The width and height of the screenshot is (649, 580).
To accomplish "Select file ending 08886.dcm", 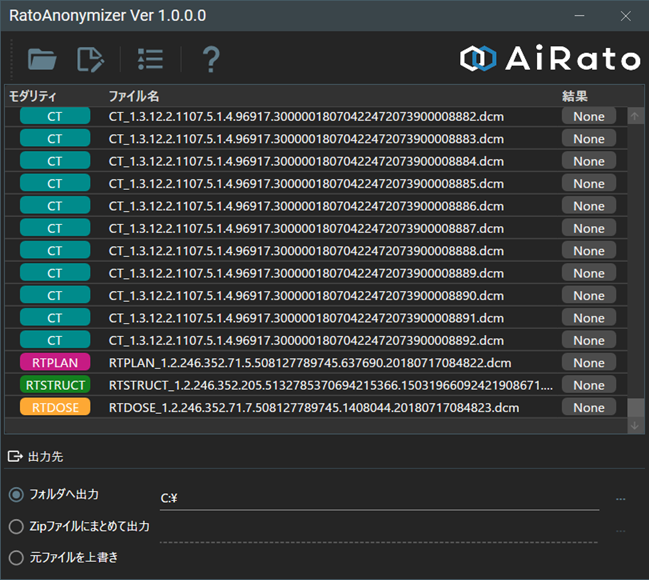I will point(306,206).
